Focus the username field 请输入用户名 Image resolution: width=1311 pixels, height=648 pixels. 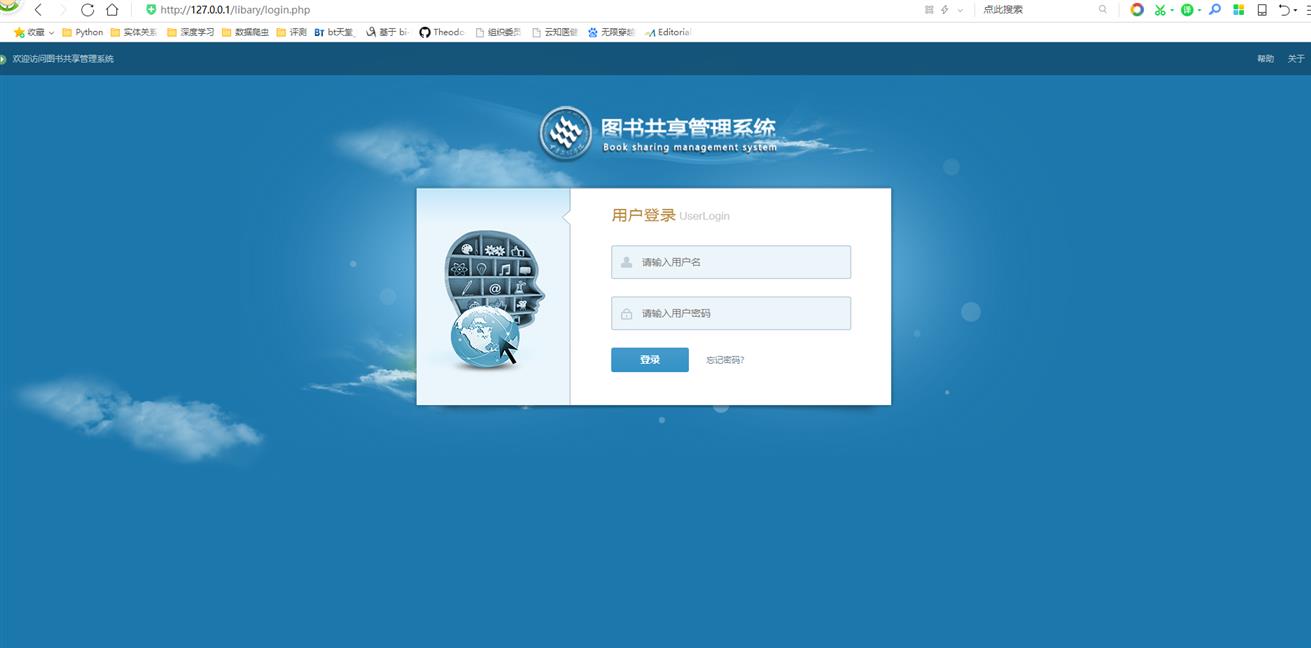coord(731,262)
